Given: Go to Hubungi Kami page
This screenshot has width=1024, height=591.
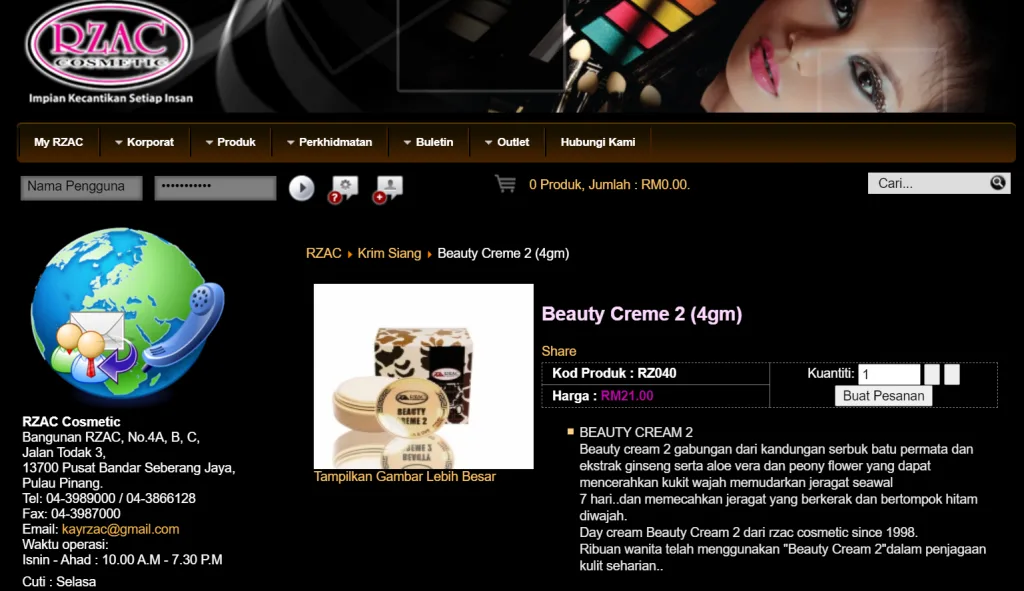Looking at the screenshot, I should (x=598, y=142).
